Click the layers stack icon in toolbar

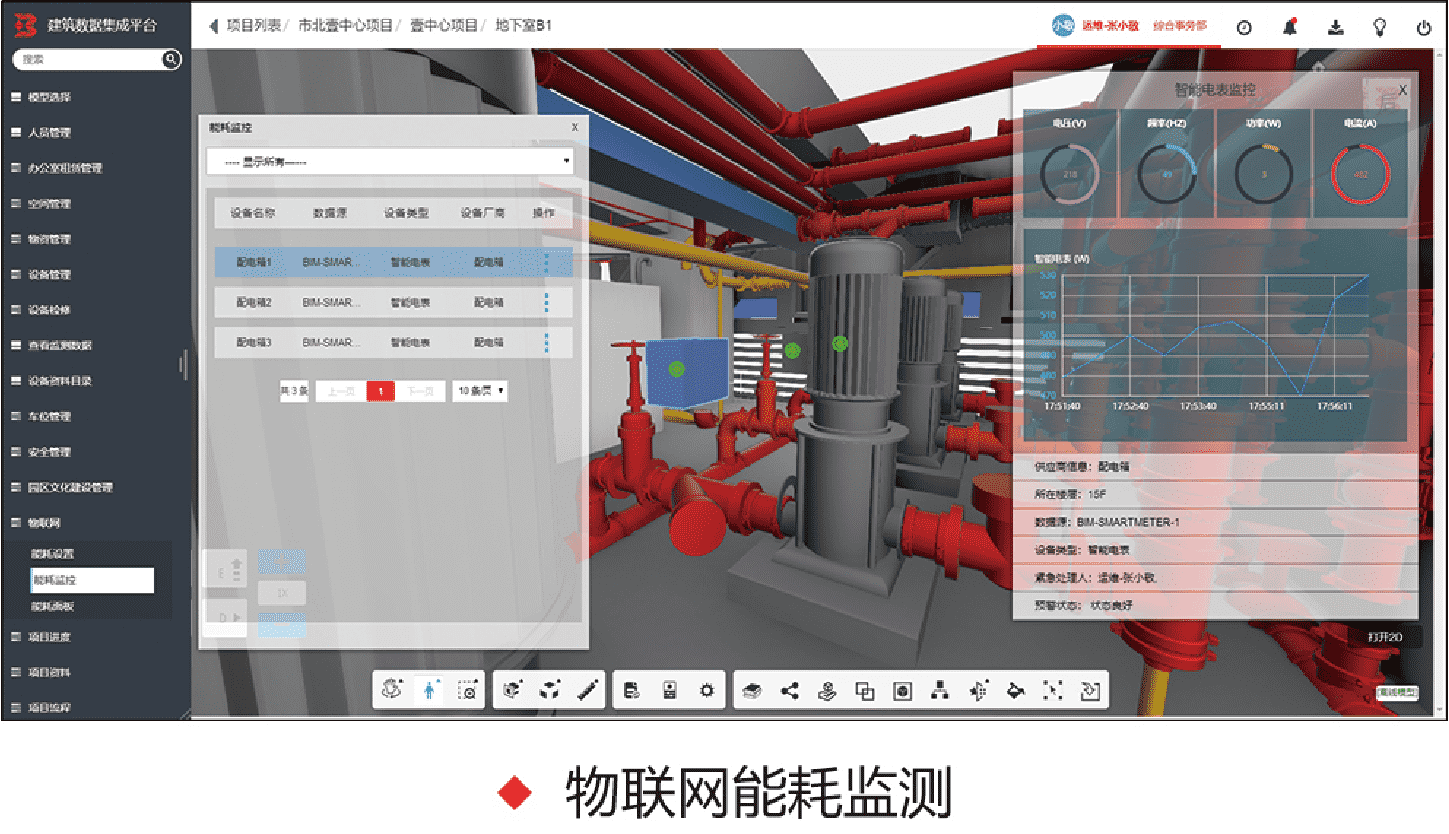753,690
